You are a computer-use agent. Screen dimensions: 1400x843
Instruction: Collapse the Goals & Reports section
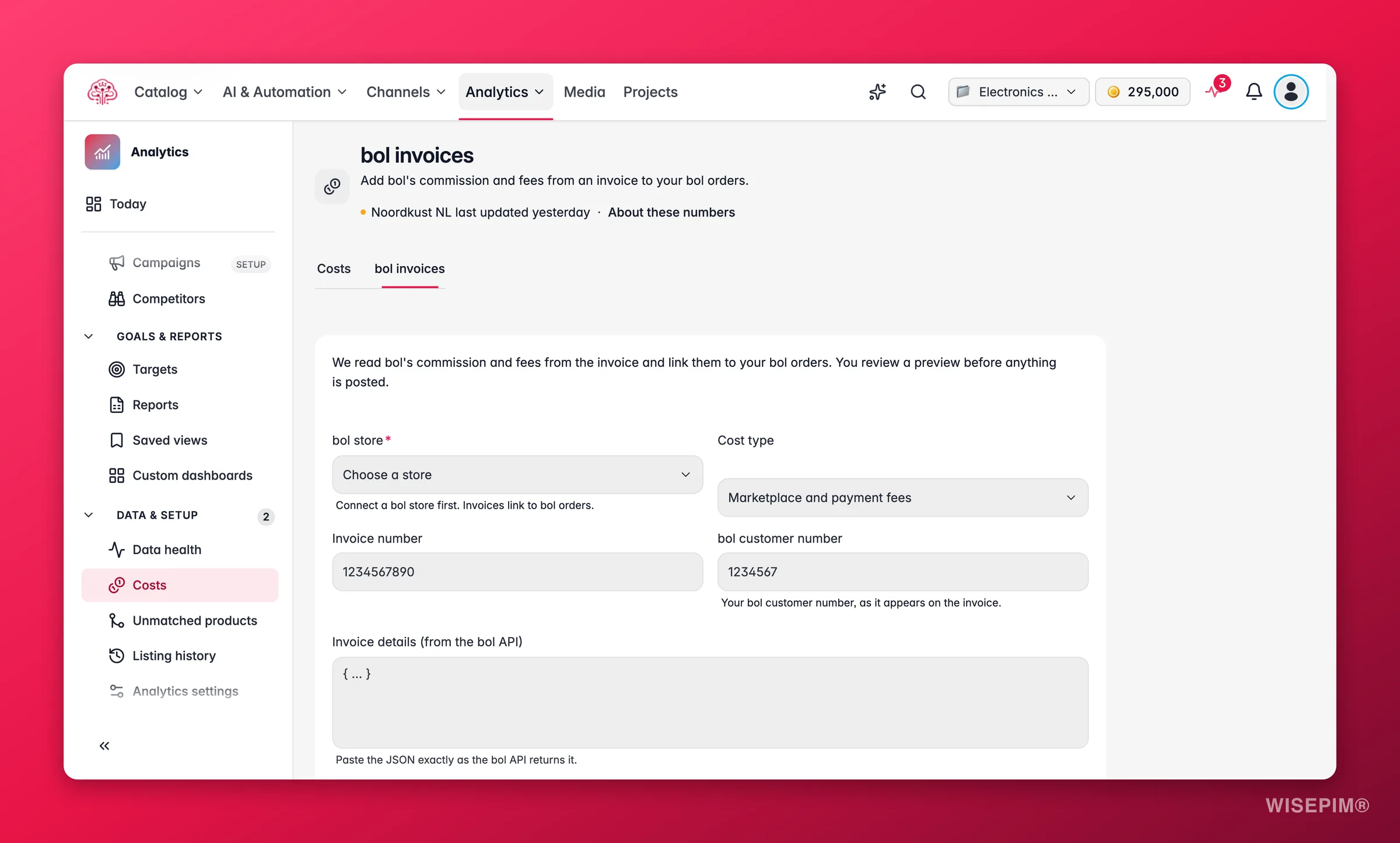pos(89,336)
